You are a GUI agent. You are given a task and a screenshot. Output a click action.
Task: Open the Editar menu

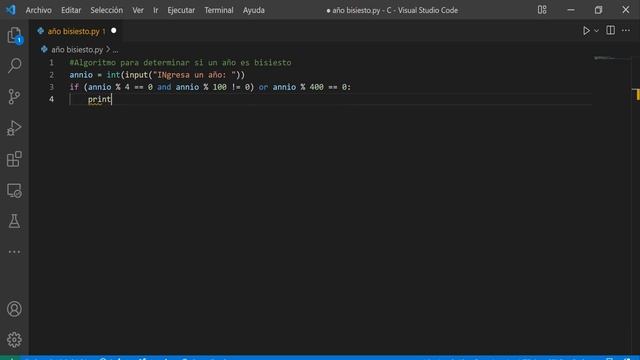[x=71, y=10]
